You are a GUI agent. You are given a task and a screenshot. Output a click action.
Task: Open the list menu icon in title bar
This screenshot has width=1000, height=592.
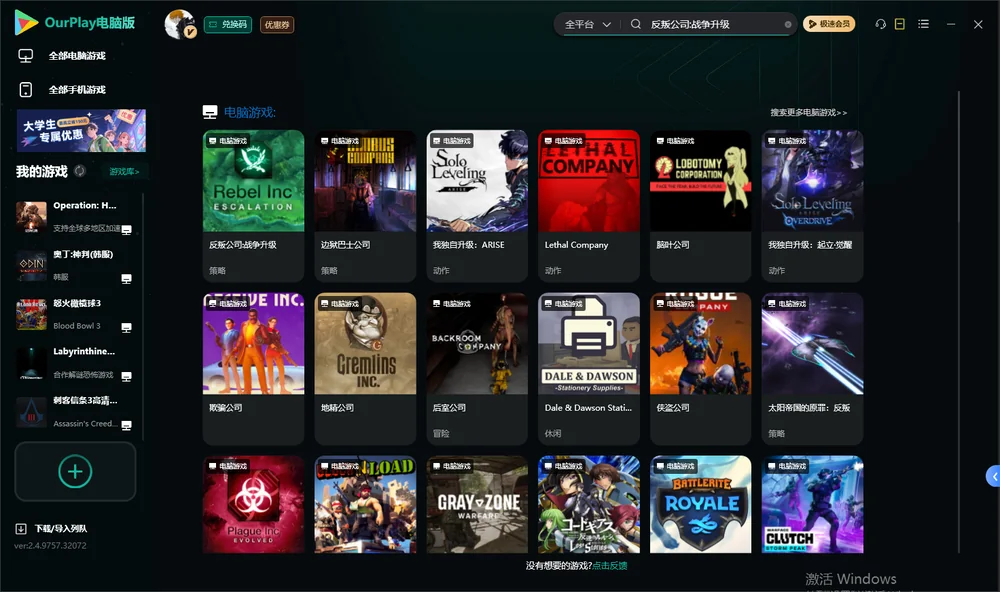coord(923,24)
